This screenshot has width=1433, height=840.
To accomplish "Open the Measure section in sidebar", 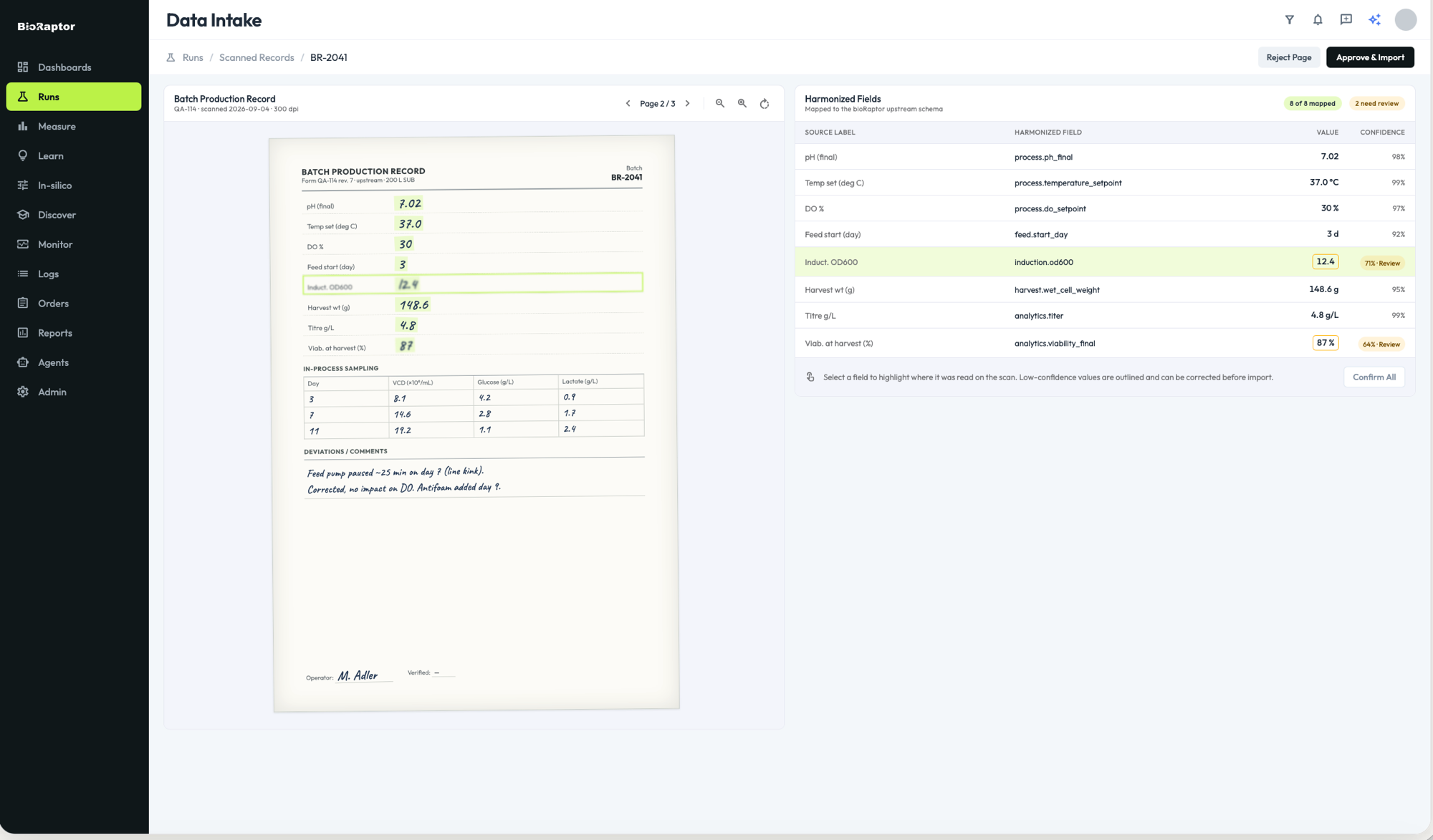I will point(74,126).
